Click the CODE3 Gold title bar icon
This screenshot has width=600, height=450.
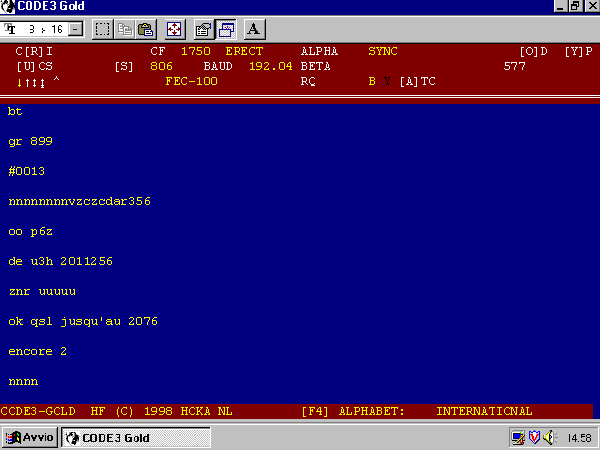8,6
